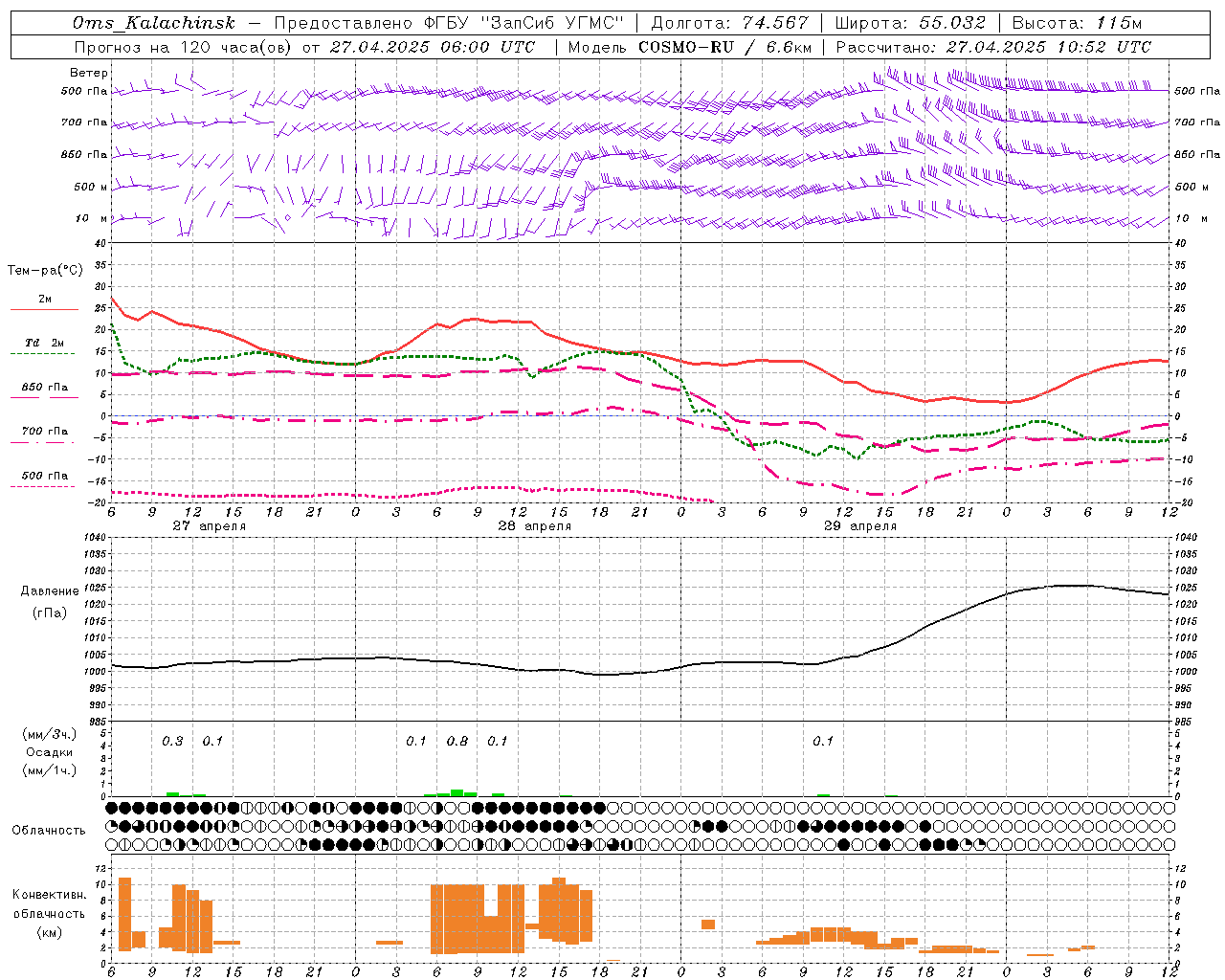This screenshot has height=980, width=1225.
Task: Click the Долгота: 74.567 longitude field
Action: [x=729, y=23]
